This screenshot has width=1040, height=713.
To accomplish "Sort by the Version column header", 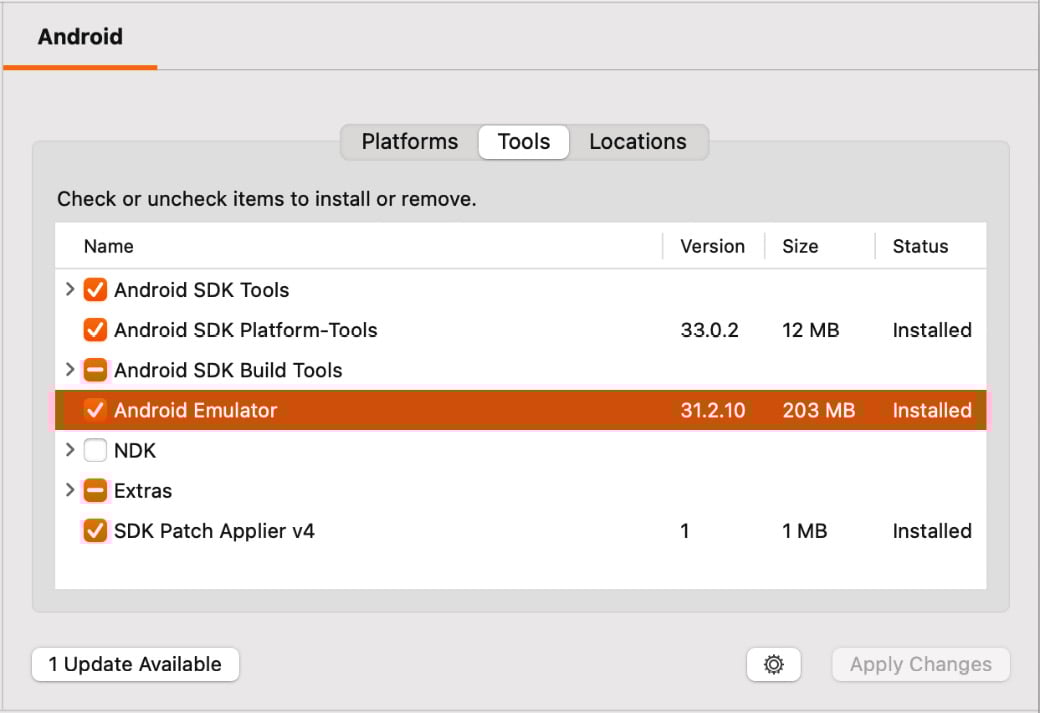I will [x=712, y=246].
